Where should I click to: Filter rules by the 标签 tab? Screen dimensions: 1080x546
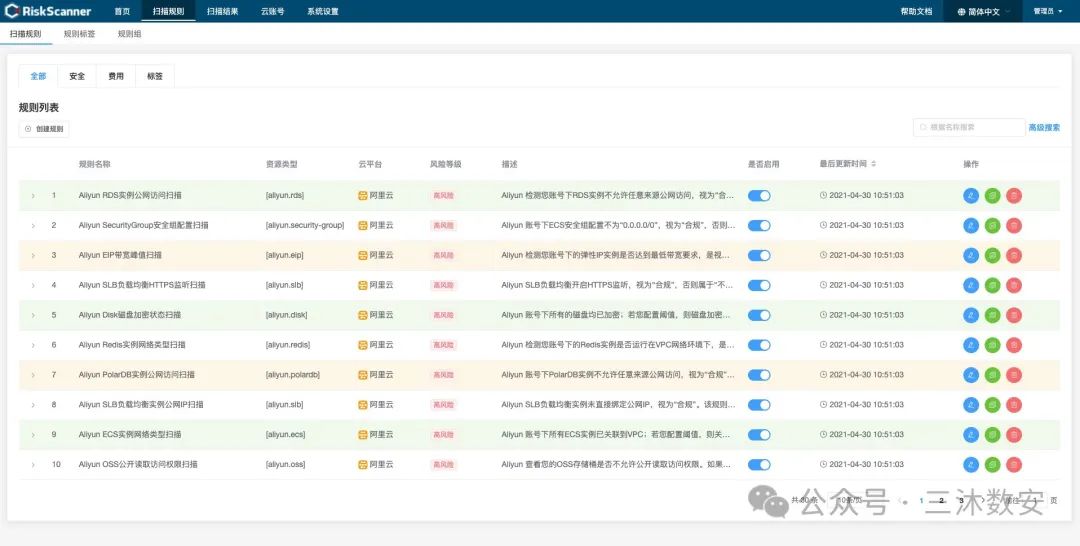(155, 76)
